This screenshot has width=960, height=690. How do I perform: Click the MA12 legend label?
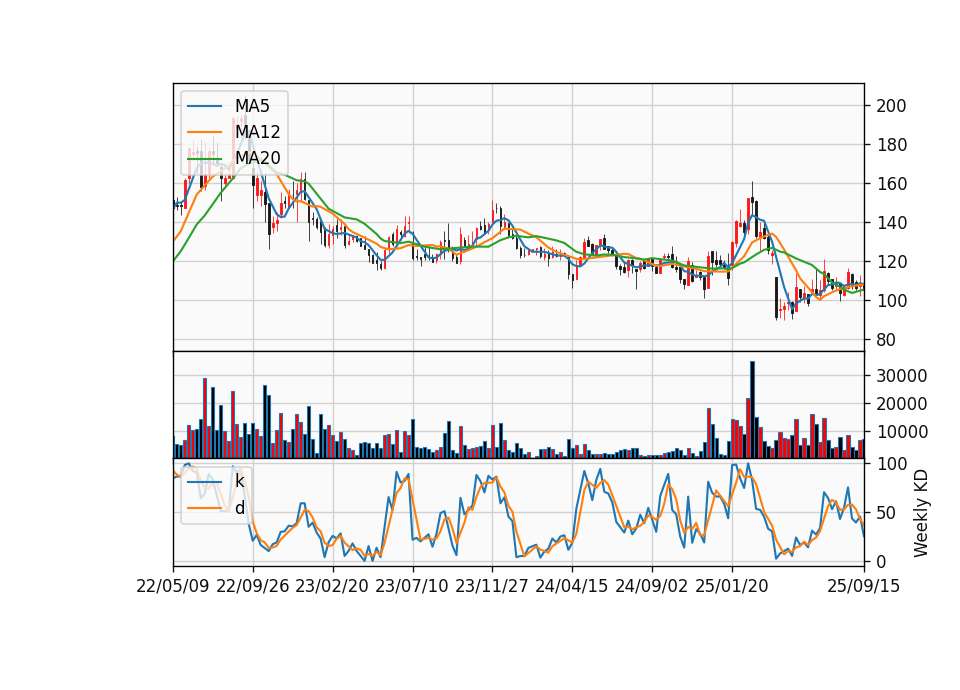point(258,132)
